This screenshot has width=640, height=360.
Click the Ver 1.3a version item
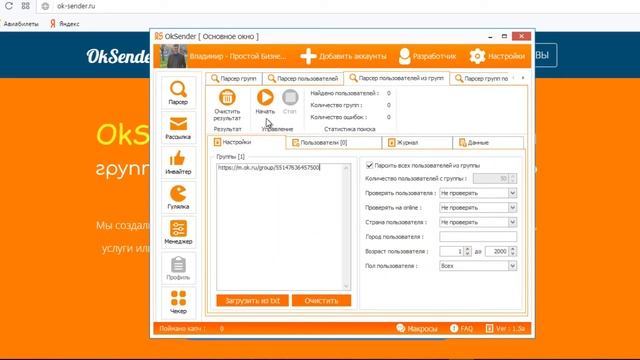click(x=505, y=328)
